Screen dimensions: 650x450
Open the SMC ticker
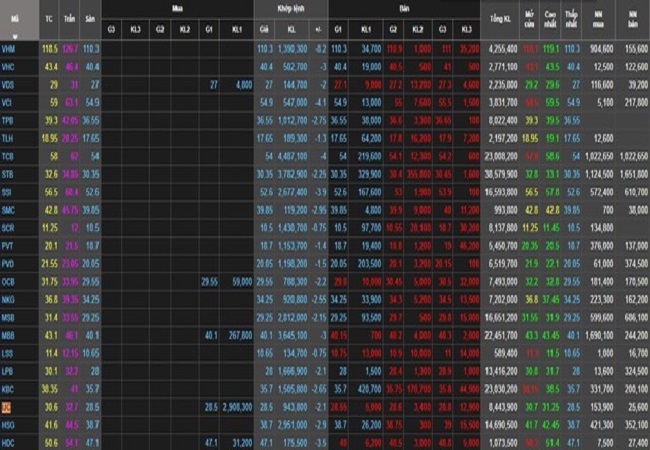pos(8,210)
